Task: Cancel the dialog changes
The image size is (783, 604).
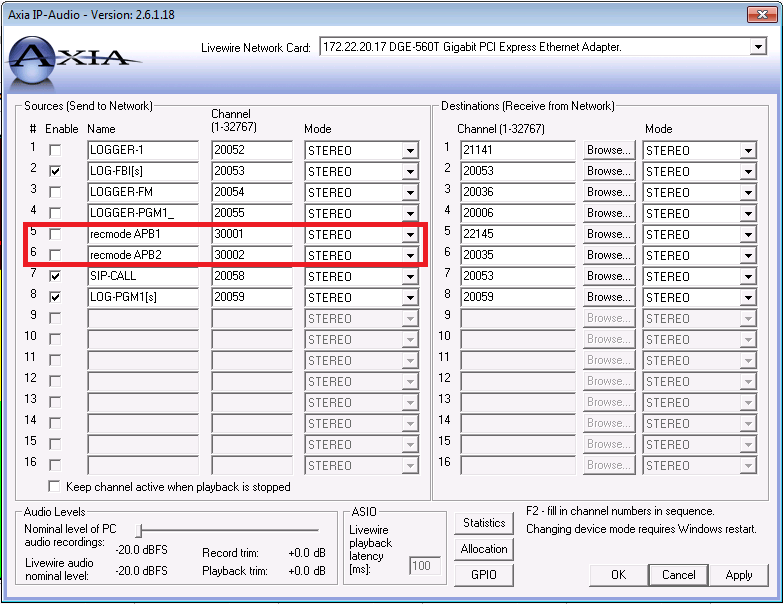Action: coord(679,575)
